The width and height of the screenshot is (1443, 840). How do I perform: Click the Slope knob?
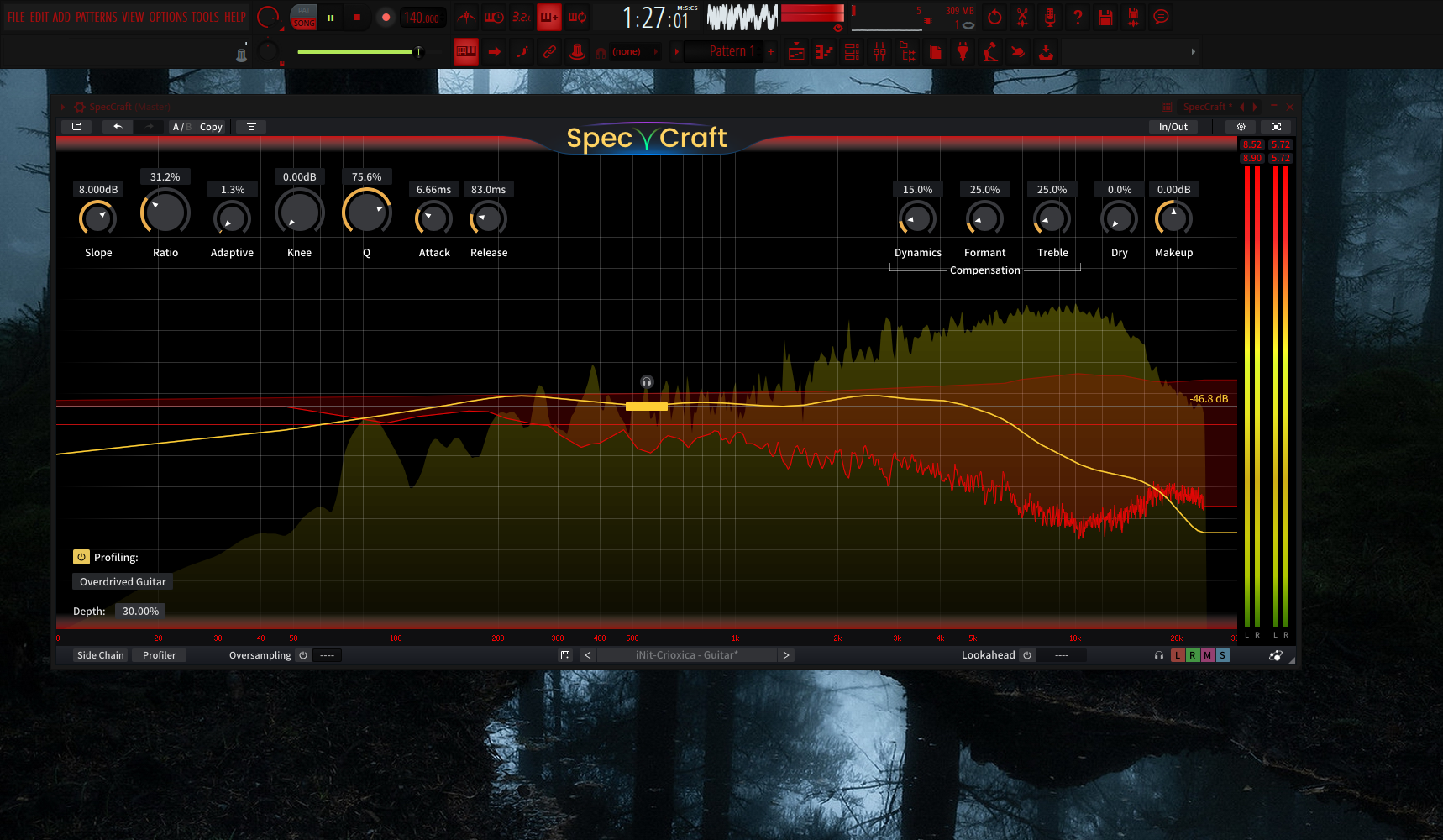(98, 218)
